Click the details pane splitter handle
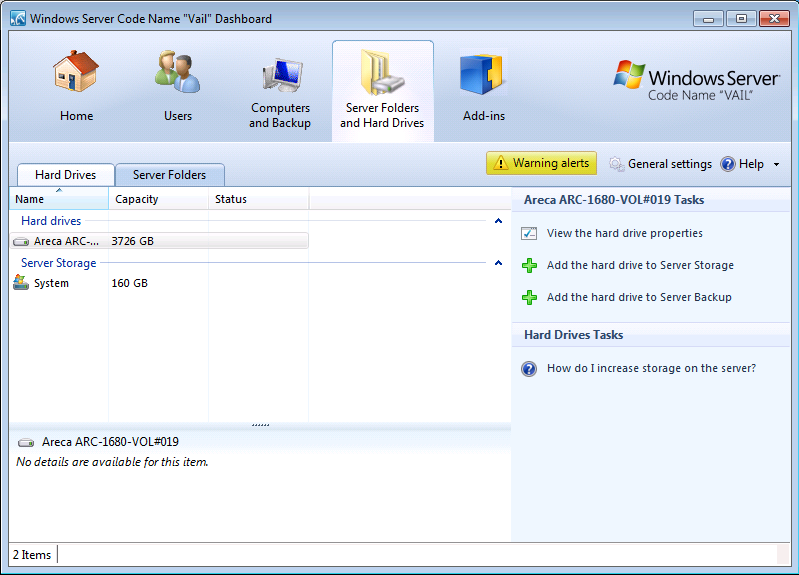Image resolution: width=799 pixels, height=575 pixels. click(x=260, y=425)
